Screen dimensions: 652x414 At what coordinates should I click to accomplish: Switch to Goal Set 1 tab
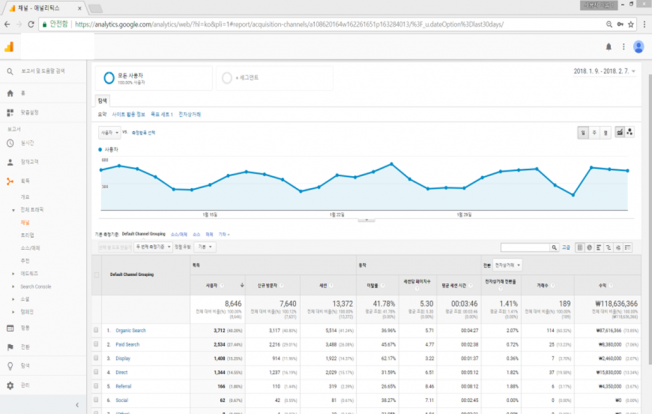pyautogui.click(x=162, y=114)
